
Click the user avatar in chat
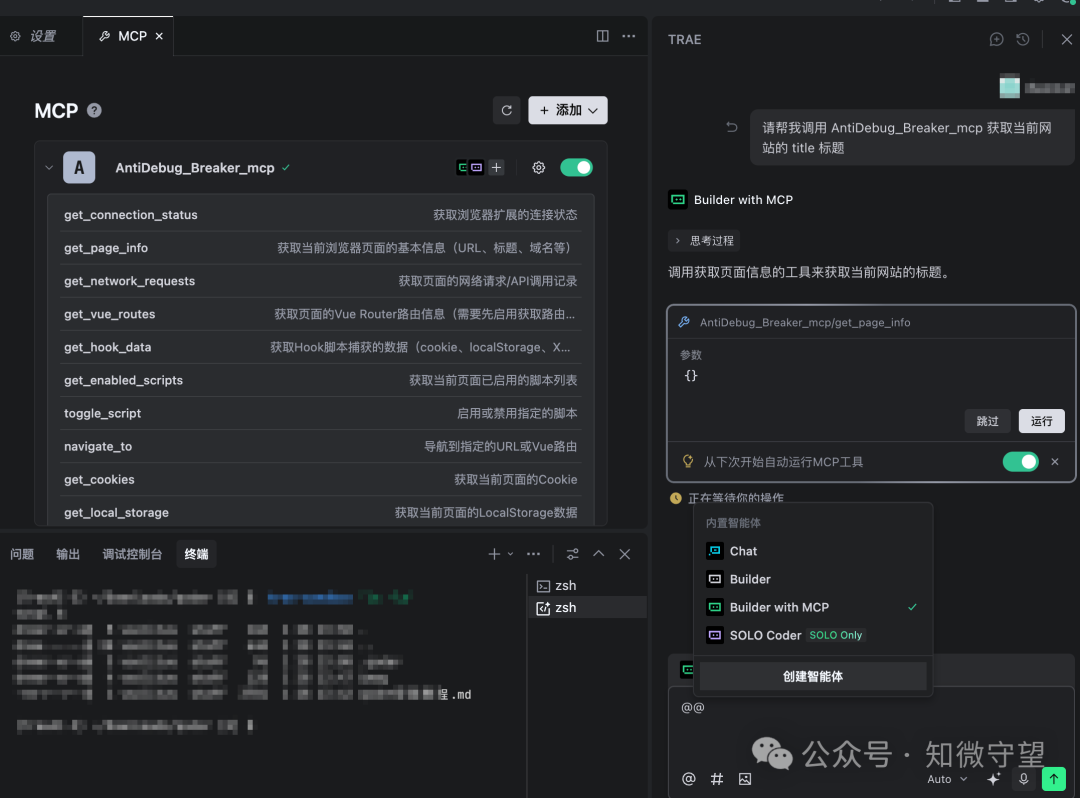click(1010, 87)
